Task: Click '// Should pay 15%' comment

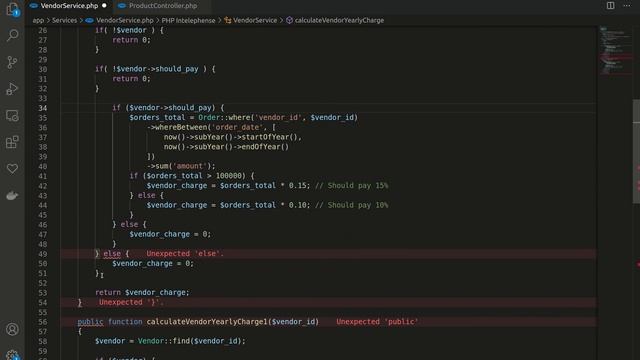Action: (x=351, y=186)
